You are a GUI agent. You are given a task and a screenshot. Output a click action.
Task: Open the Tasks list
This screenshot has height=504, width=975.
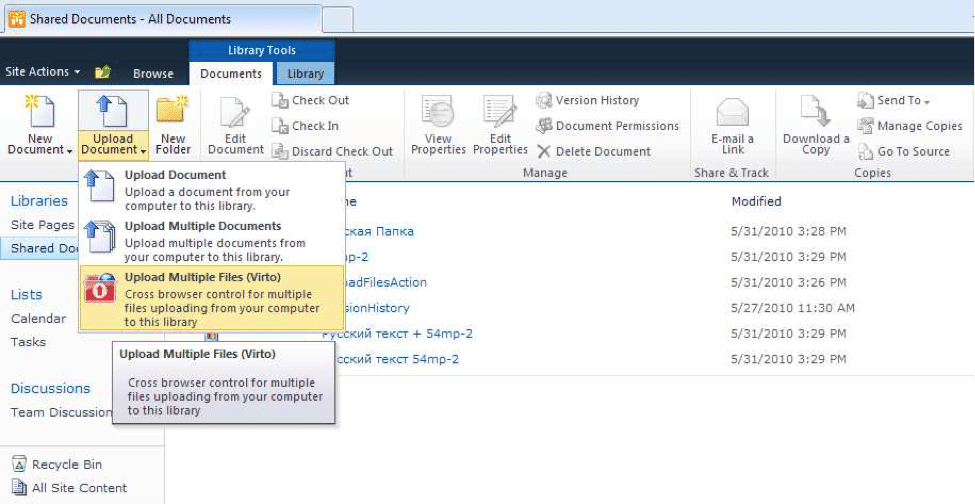(x=28, y=342)
